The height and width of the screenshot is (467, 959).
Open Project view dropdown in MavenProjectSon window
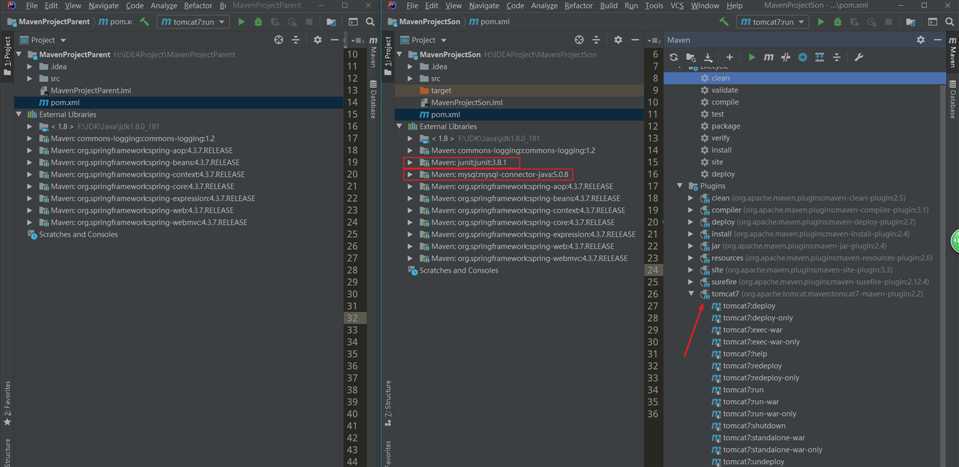pos(423,40)
